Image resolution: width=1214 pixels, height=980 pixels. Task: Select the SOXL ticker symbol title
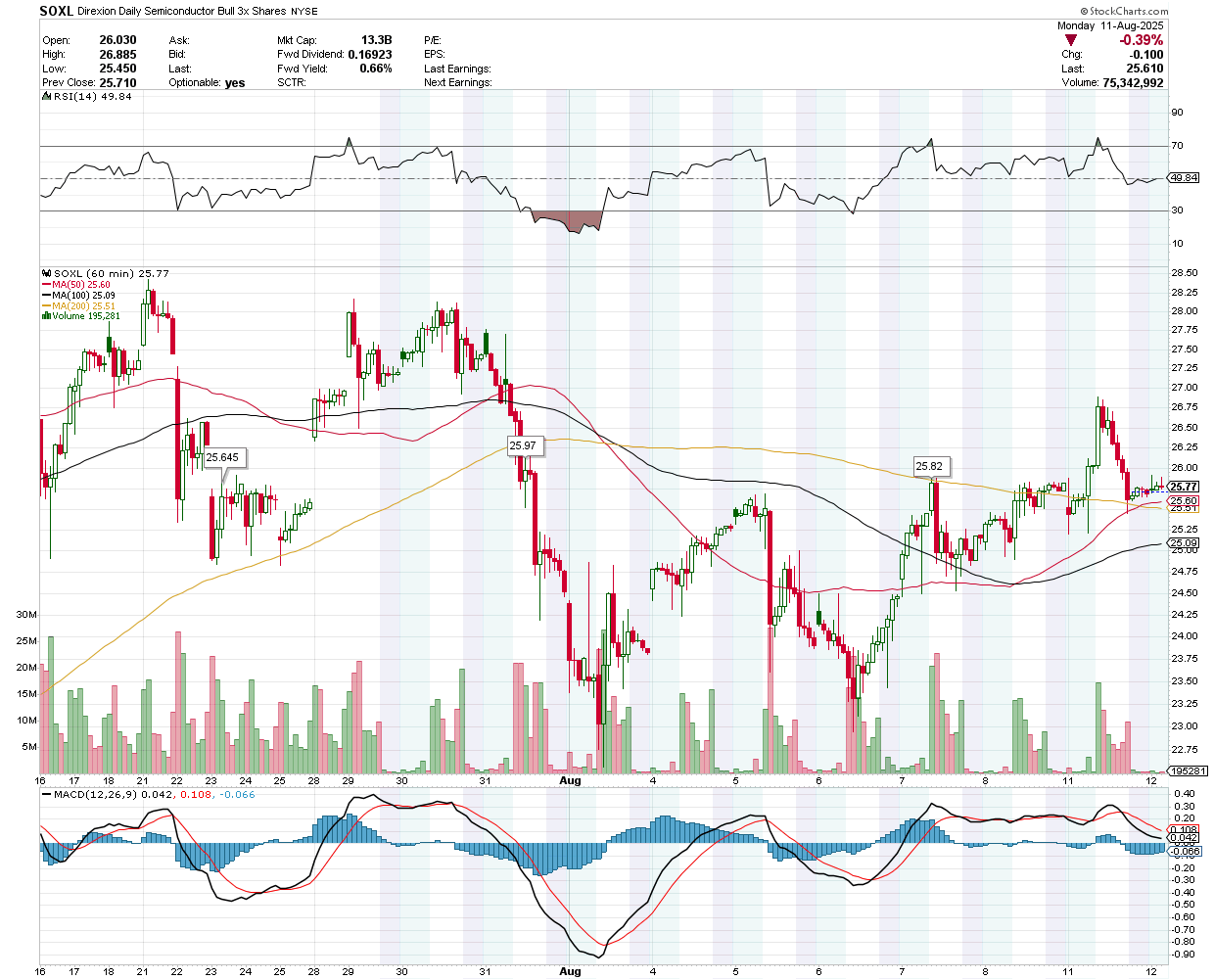[56, 11]
